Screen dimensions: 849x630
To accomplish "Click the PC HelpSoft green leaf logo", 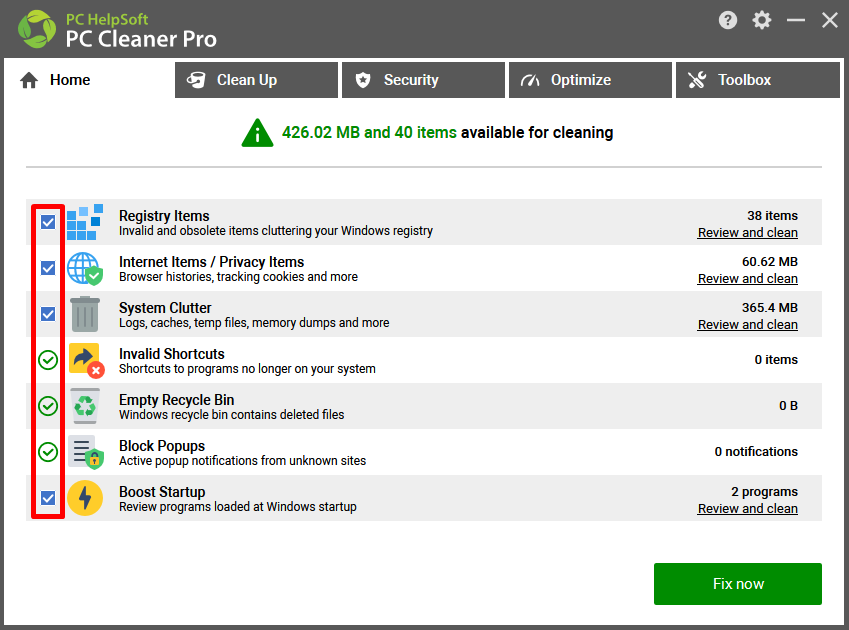I will tap(37, 29).
